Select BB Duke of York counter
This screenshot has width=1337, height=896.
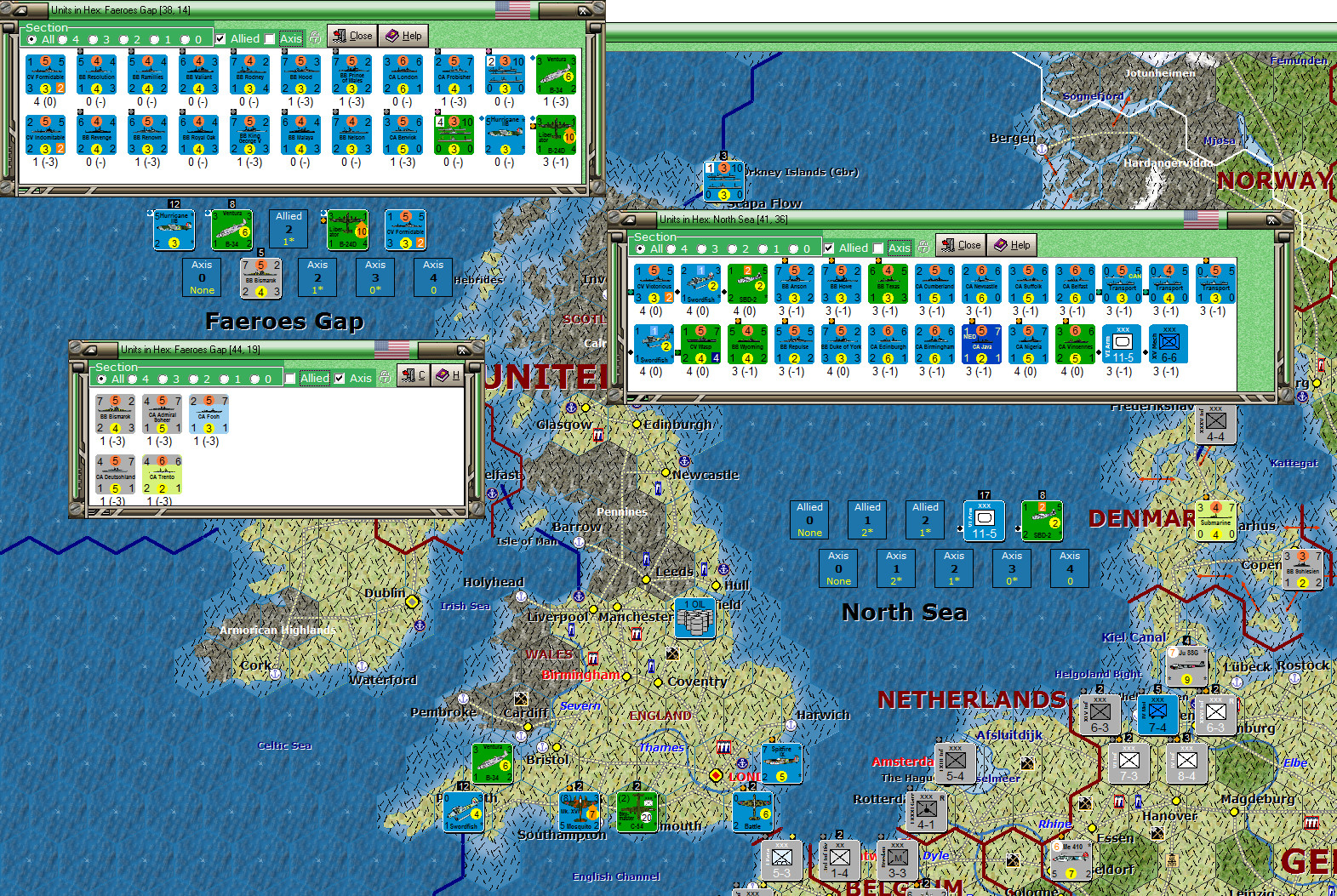point(841,345)
